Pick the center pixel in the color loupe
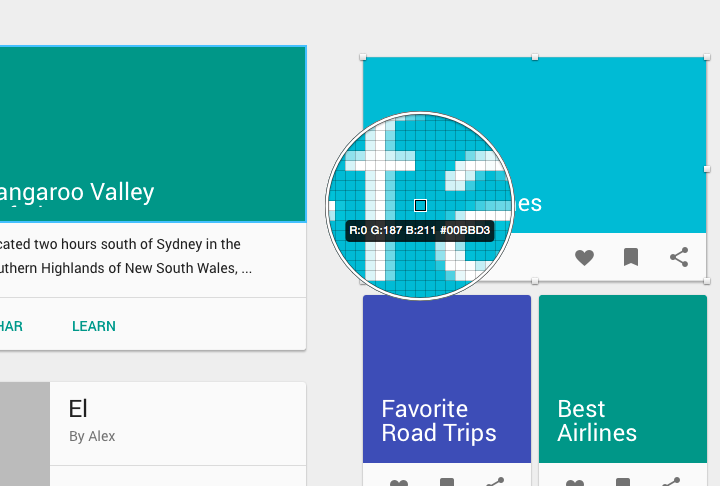720x486 pixels. [420, 205]
